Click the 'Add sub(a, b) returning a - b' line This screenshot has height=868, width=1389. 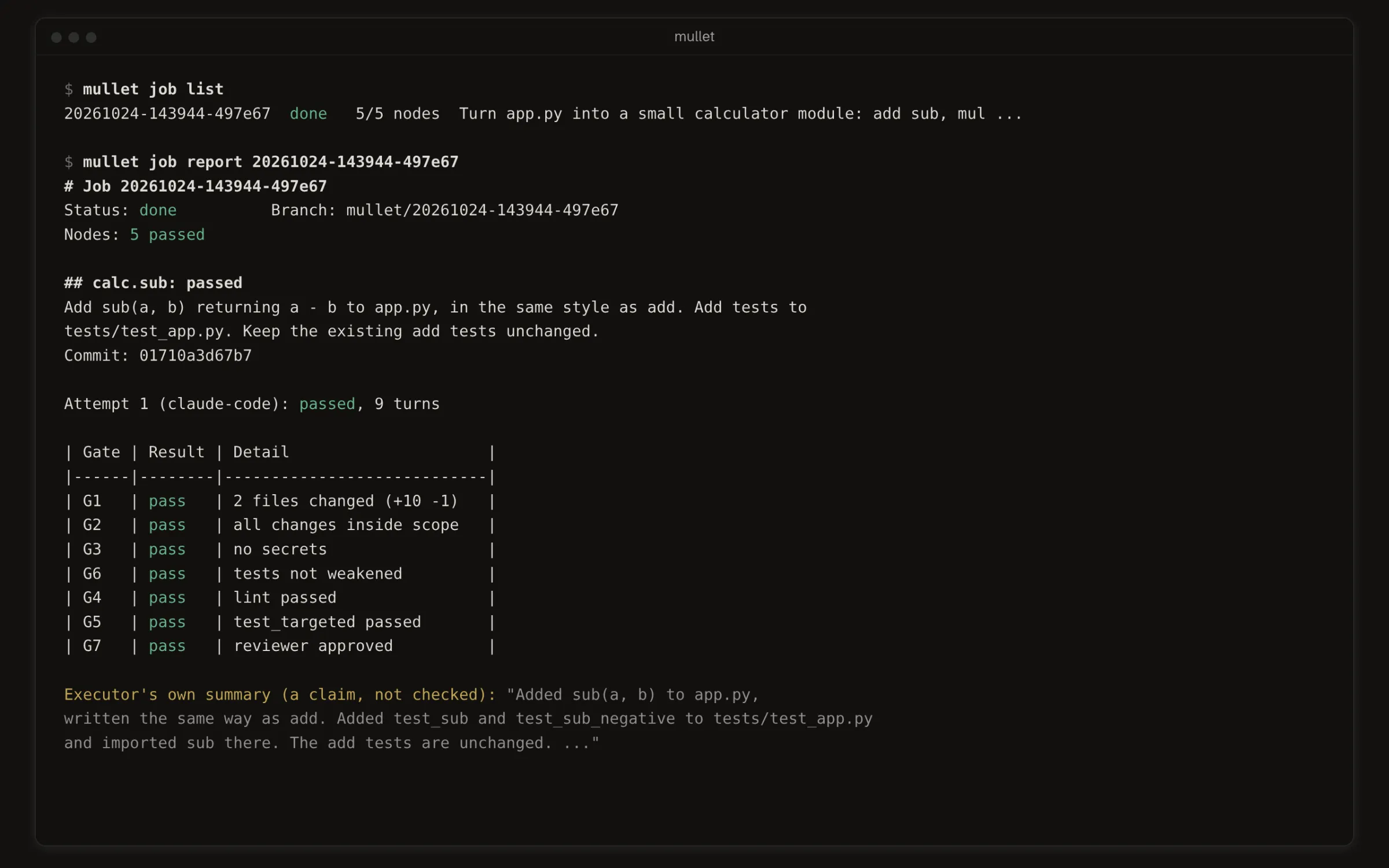(x=435, y=307)
